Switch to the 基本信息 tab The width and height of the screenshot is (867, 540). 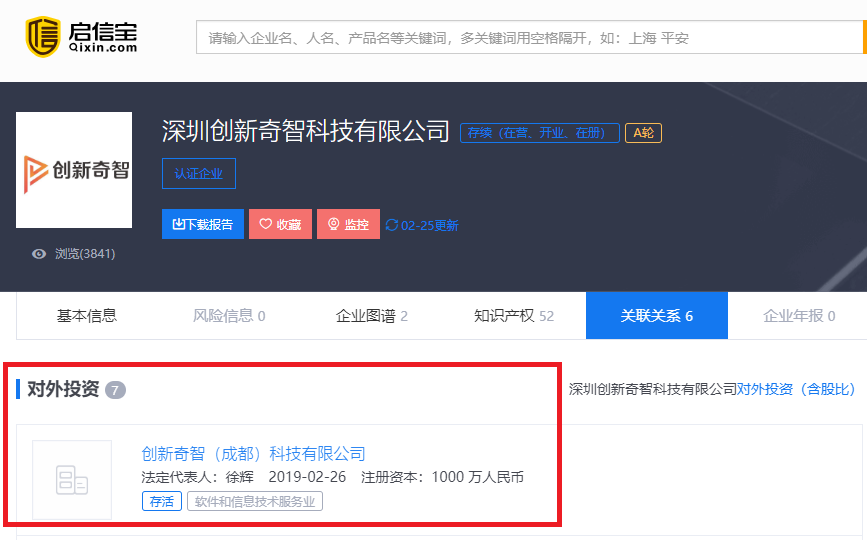[87, 316]
